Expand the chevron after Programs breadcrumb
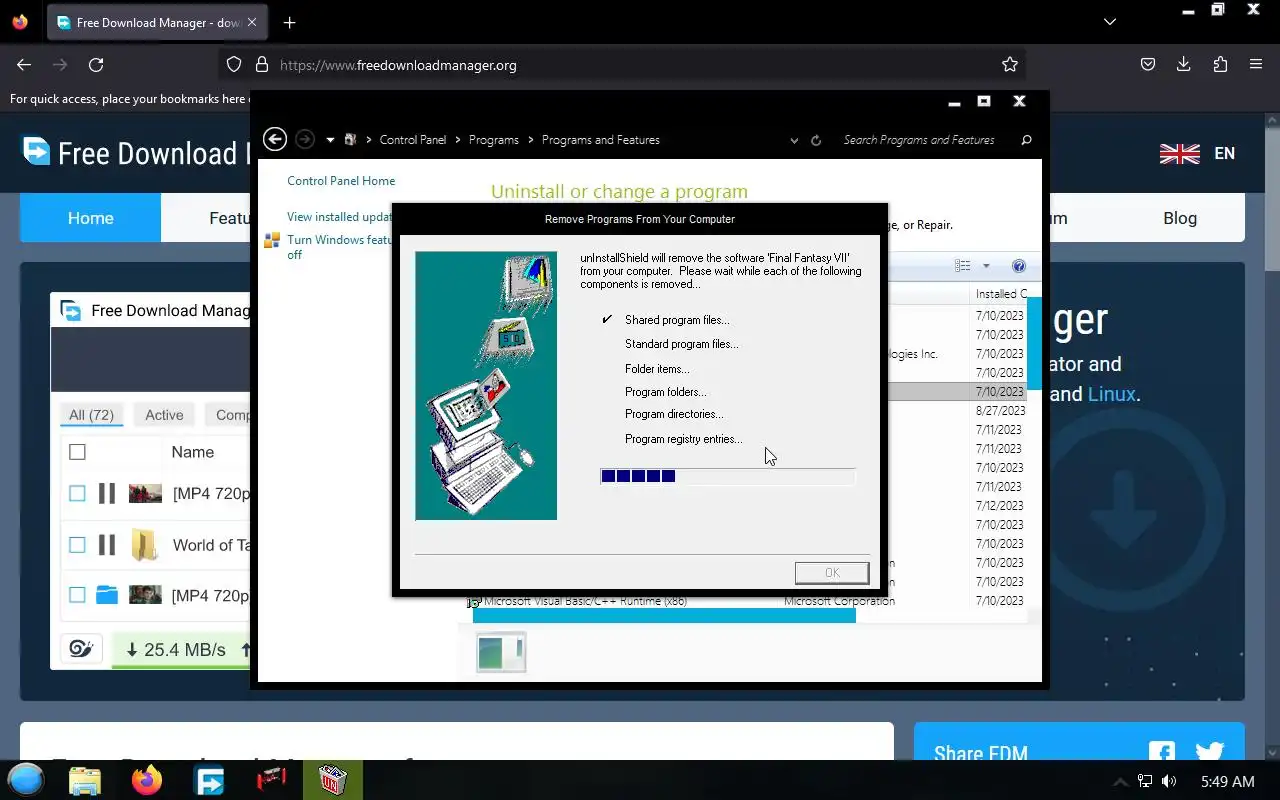Image resolution: width=1280 pixels, height=800 pixels. pyautogui.click(x=530, y=140)
